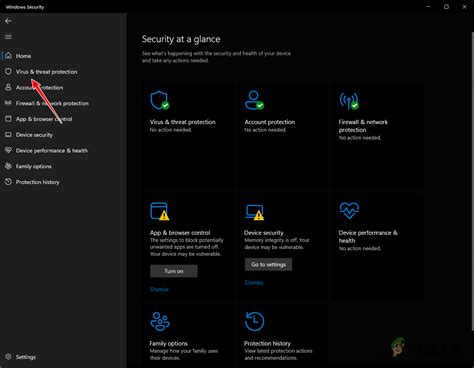Dismiss the App & browser control warning
Screen dimensions: 474x368
click(x=159, y=289)
